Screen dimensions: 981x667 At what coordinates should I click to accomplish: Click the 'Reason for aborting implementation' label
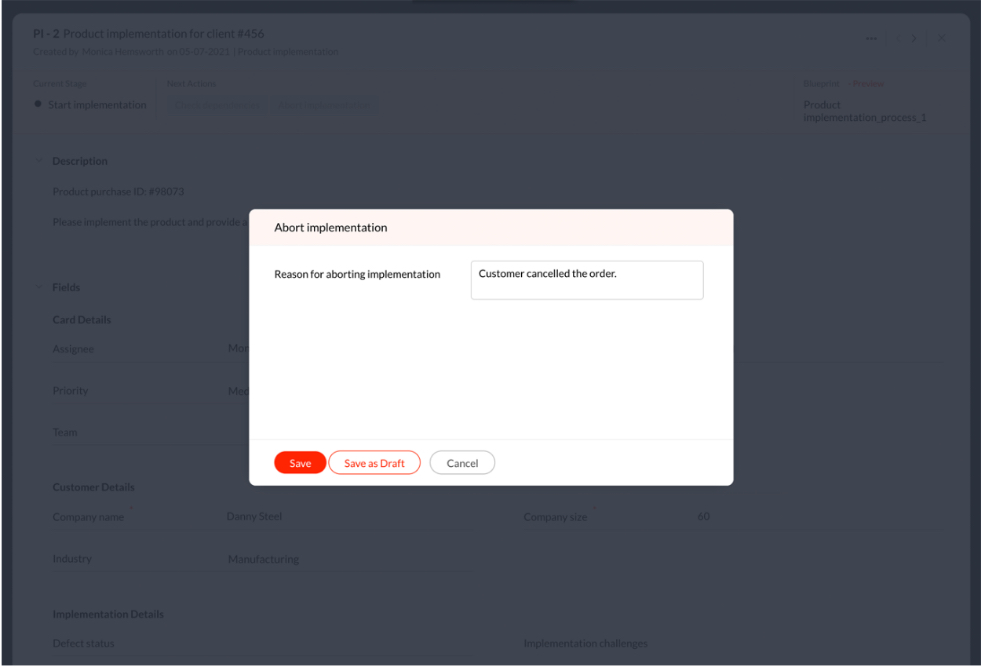(x=357, y=274)
